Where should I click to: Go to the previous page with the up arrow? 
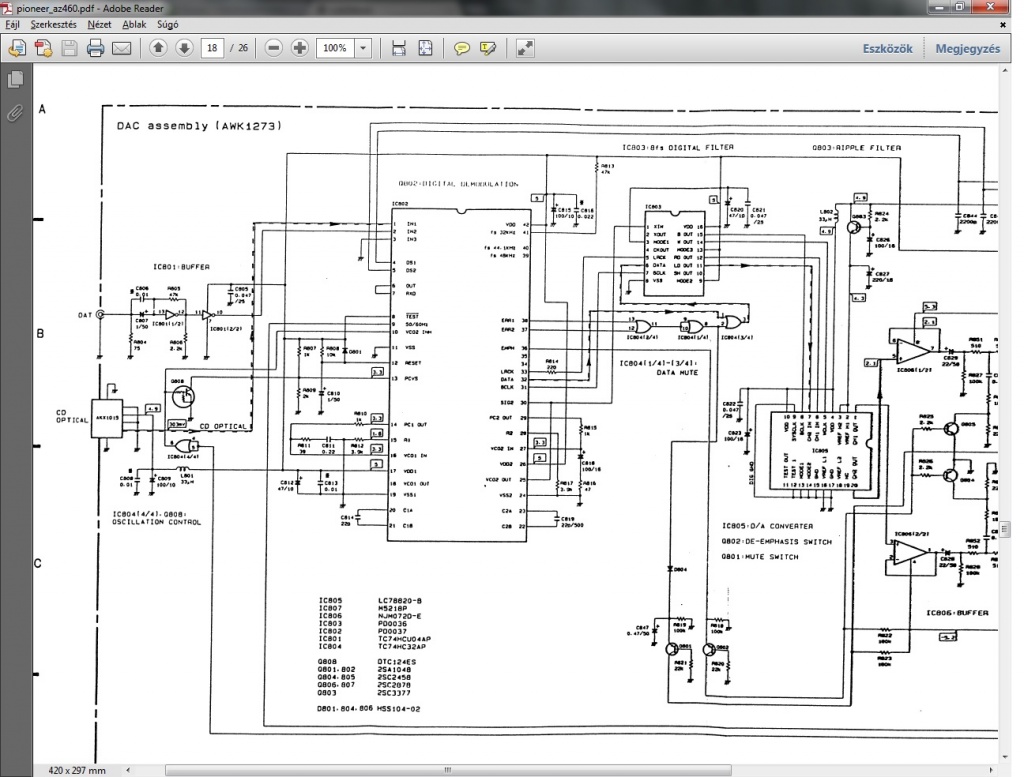[158, 48]
